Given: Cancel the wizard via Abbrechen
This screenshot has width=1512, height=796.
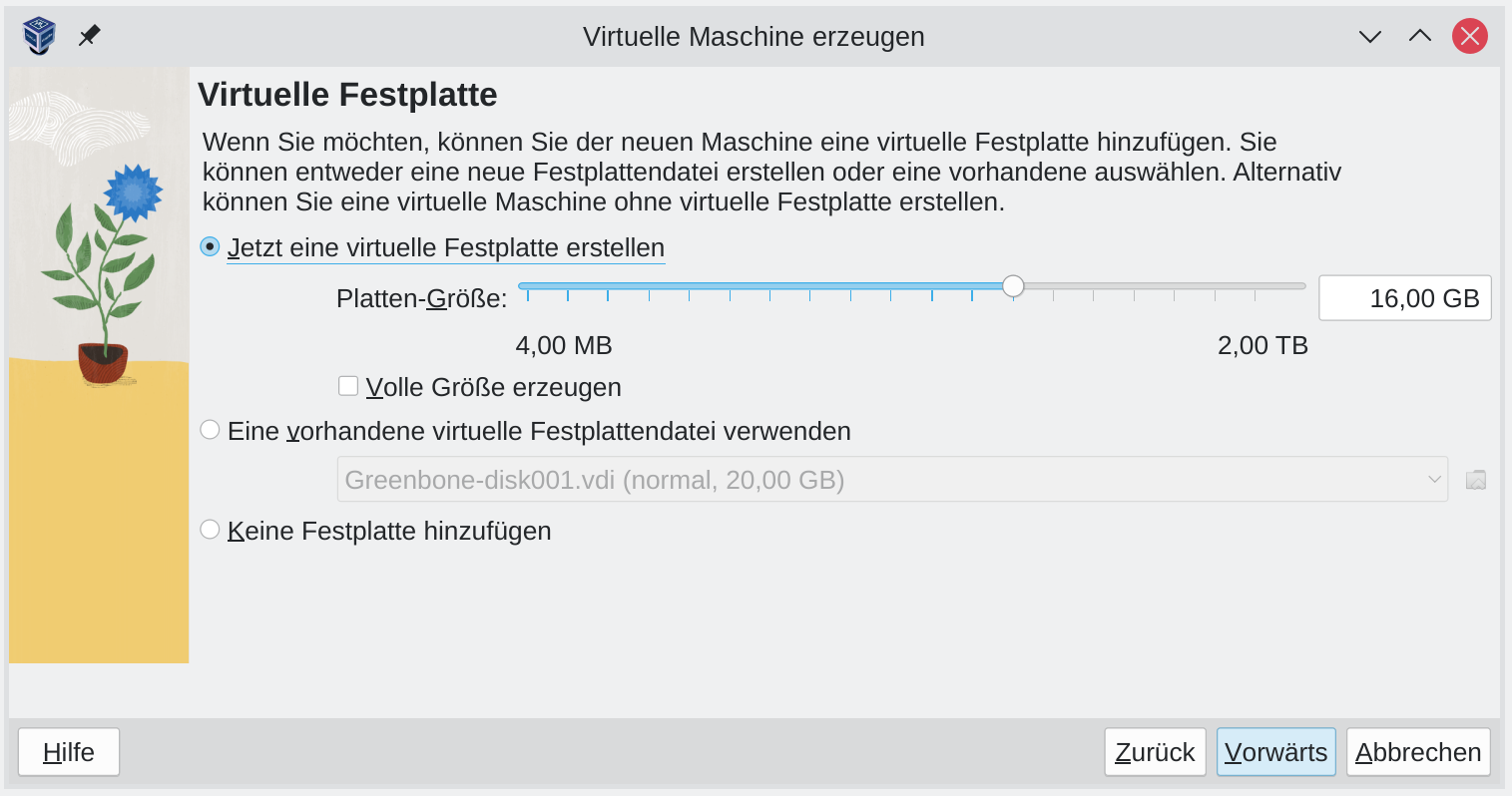Looking at the screenshot, I should (x=1418, y=752).
